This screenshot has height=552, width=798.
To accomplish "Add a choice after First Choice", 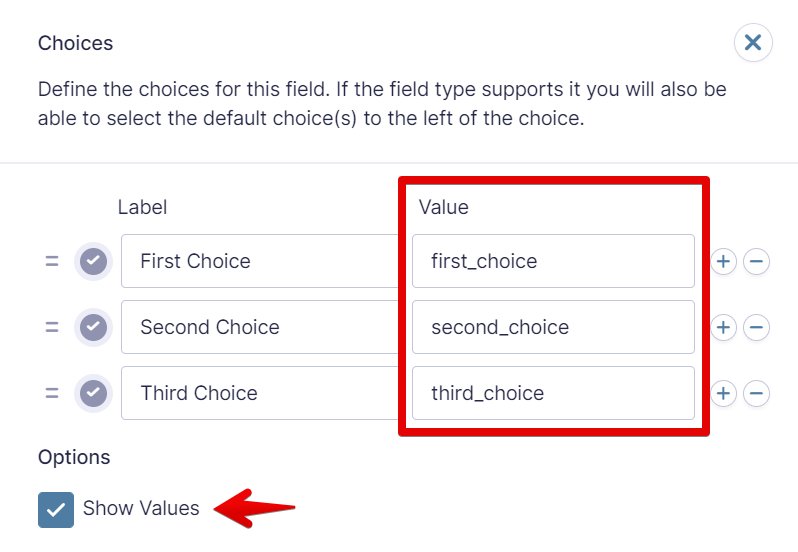I will [x=723, y=262].
